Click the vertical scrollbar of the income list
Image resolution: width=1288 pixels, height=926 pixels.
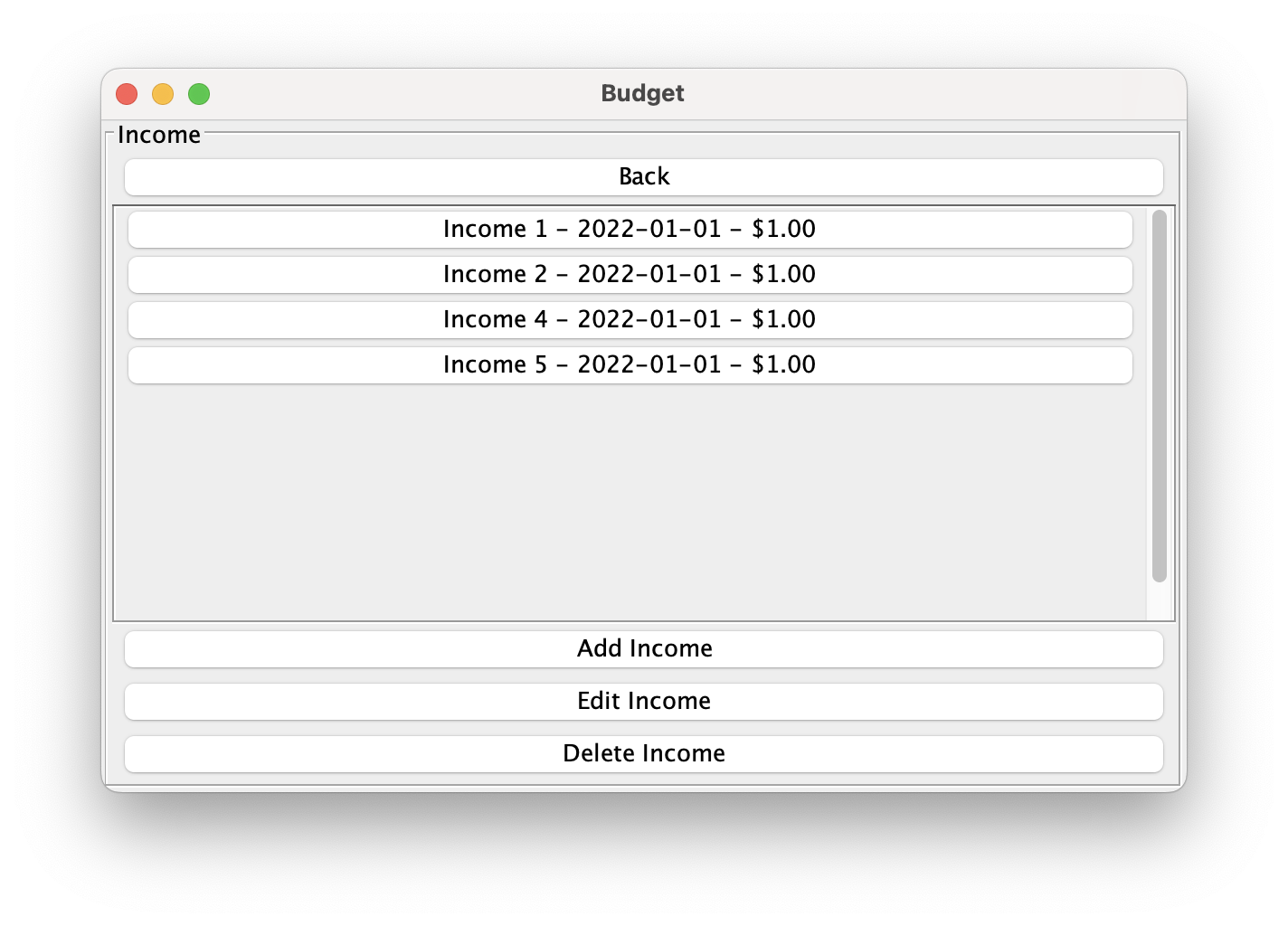1160,389
